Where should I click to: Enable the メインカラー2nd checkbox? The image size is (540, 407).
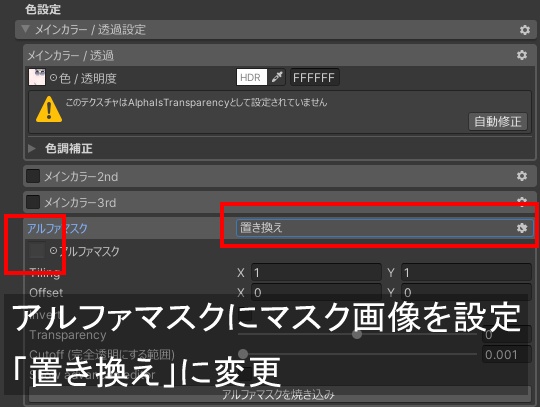tap(33, 176)
